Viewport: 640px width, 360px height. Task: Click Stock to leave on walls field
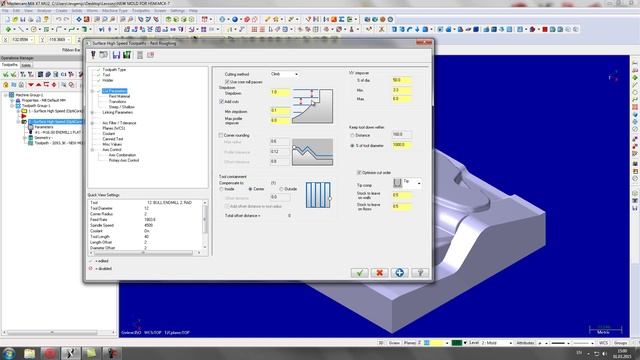402,195
